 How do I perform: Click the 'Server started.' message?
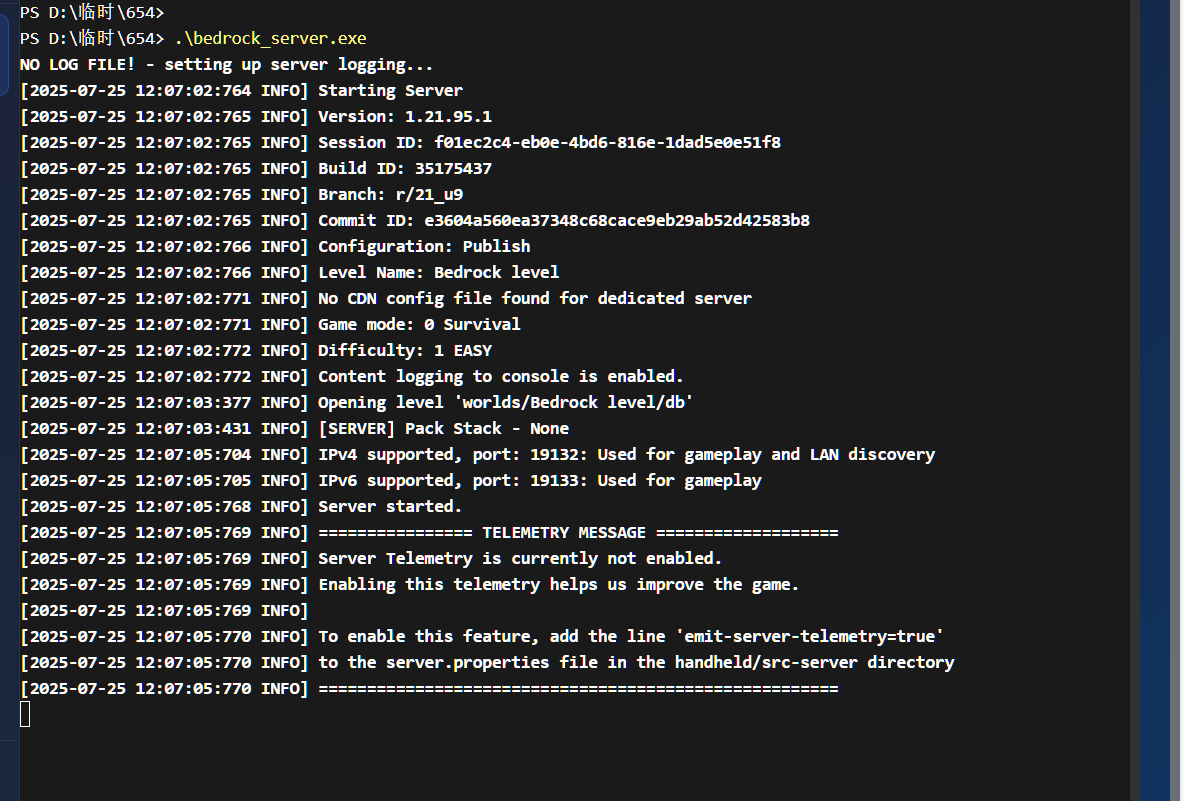[390, 507]
